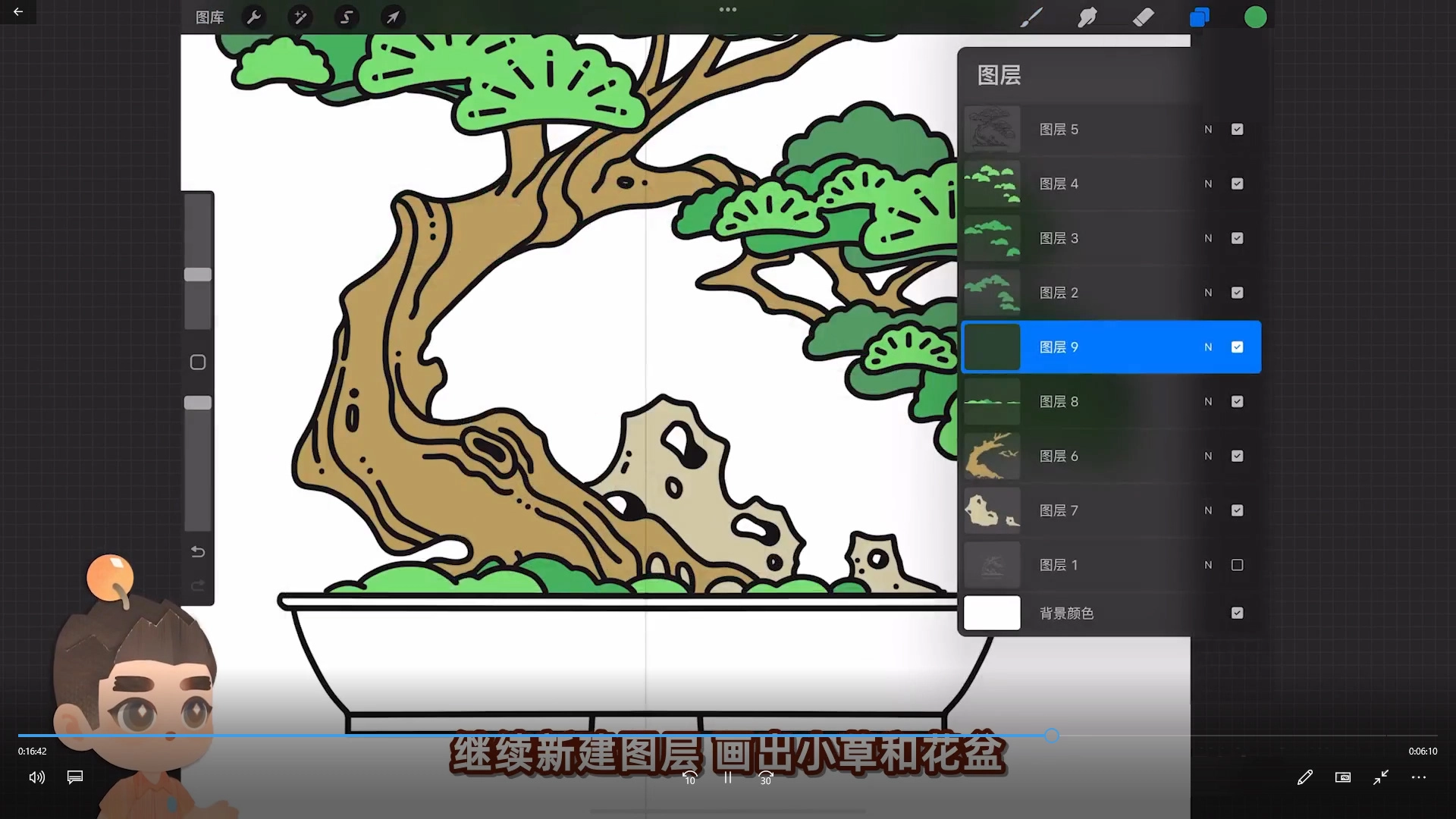
Task: Select the Eraser tool
Action: click(x=1143, y=17)
